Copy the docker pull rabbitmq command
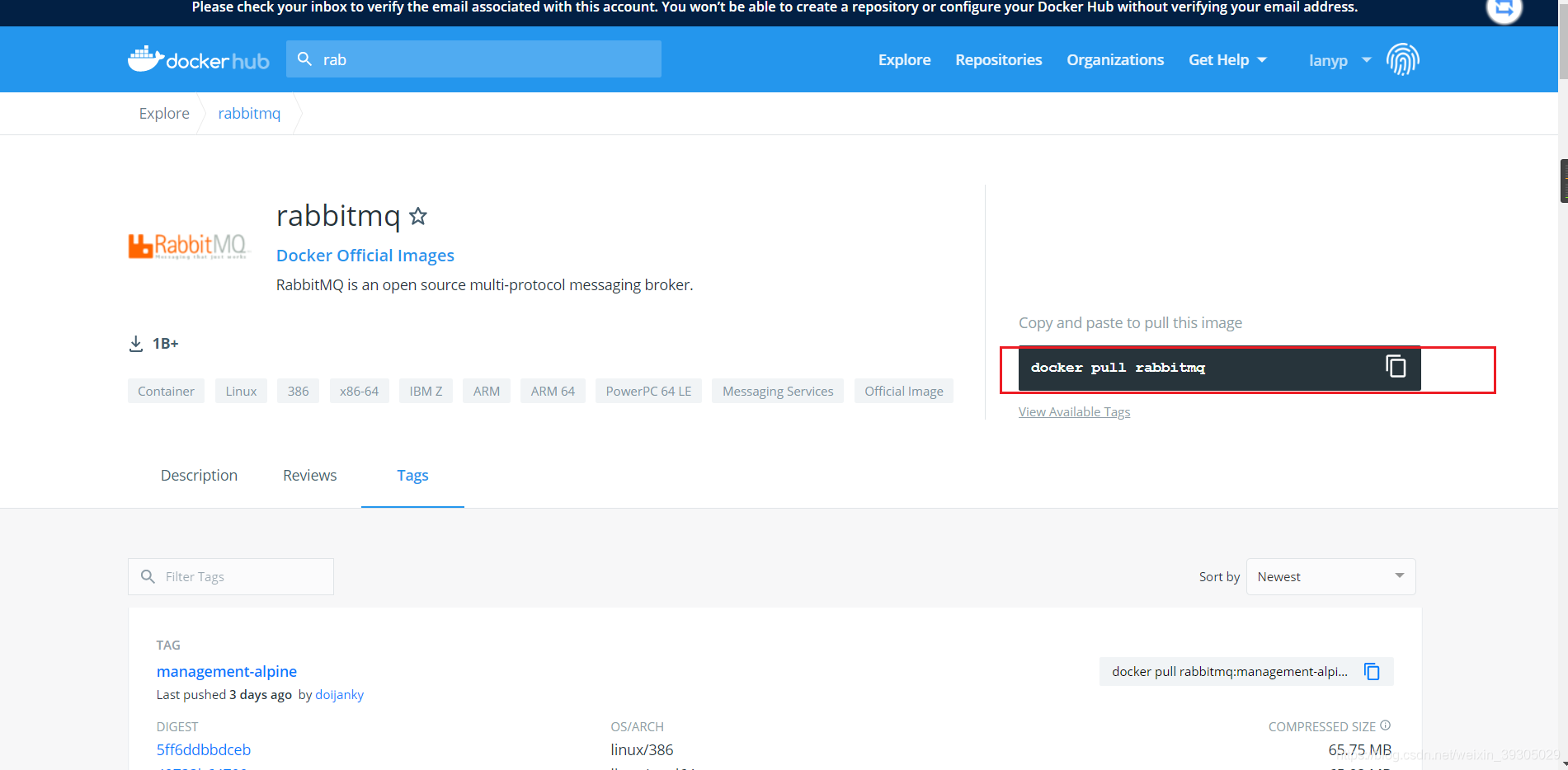Viewport: 1568px width, 770px height. tap(1396, 367)
